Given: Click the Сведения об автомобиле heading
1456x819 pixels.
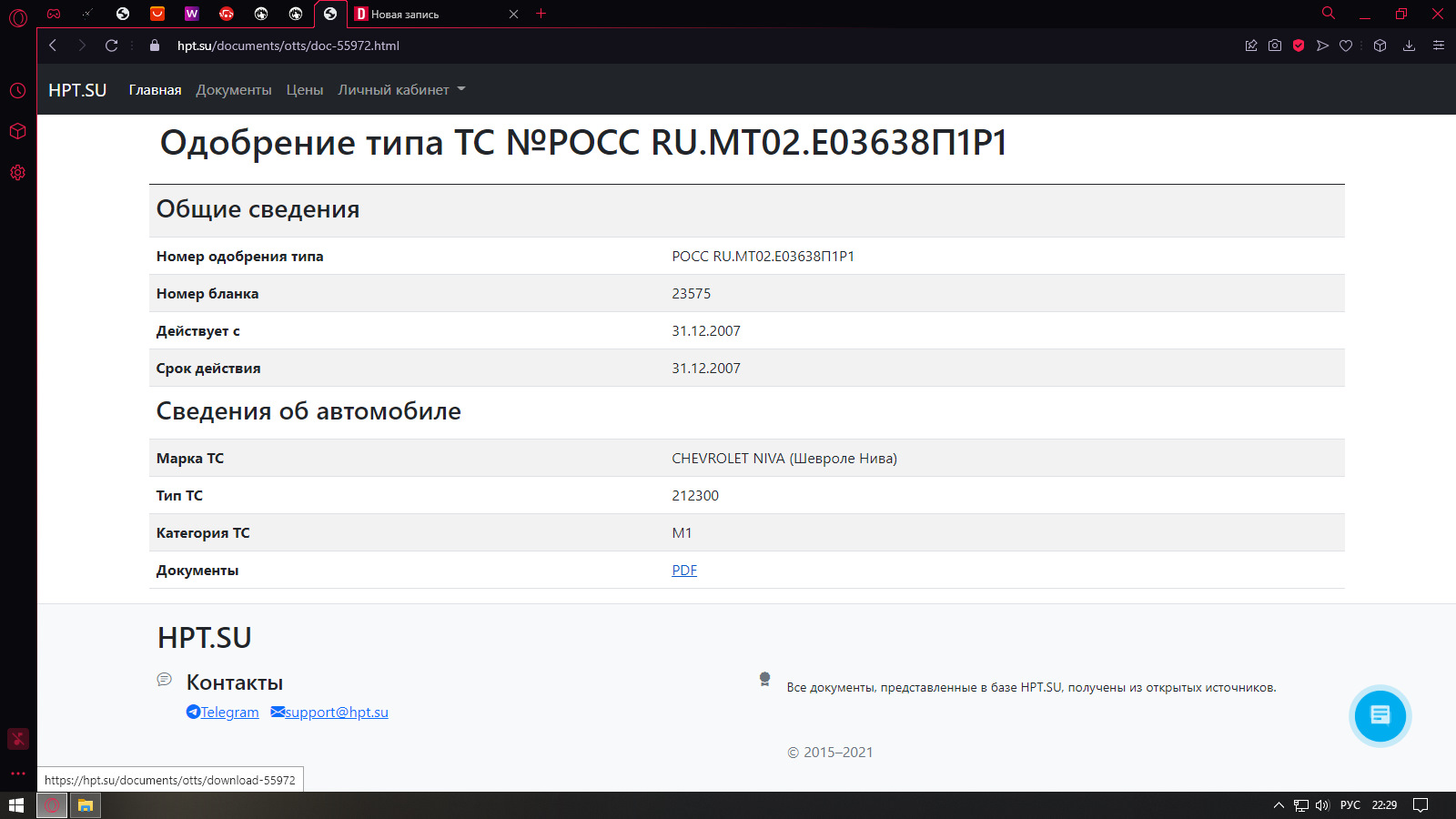Looking at the screenshot, I should coord(308,411).
